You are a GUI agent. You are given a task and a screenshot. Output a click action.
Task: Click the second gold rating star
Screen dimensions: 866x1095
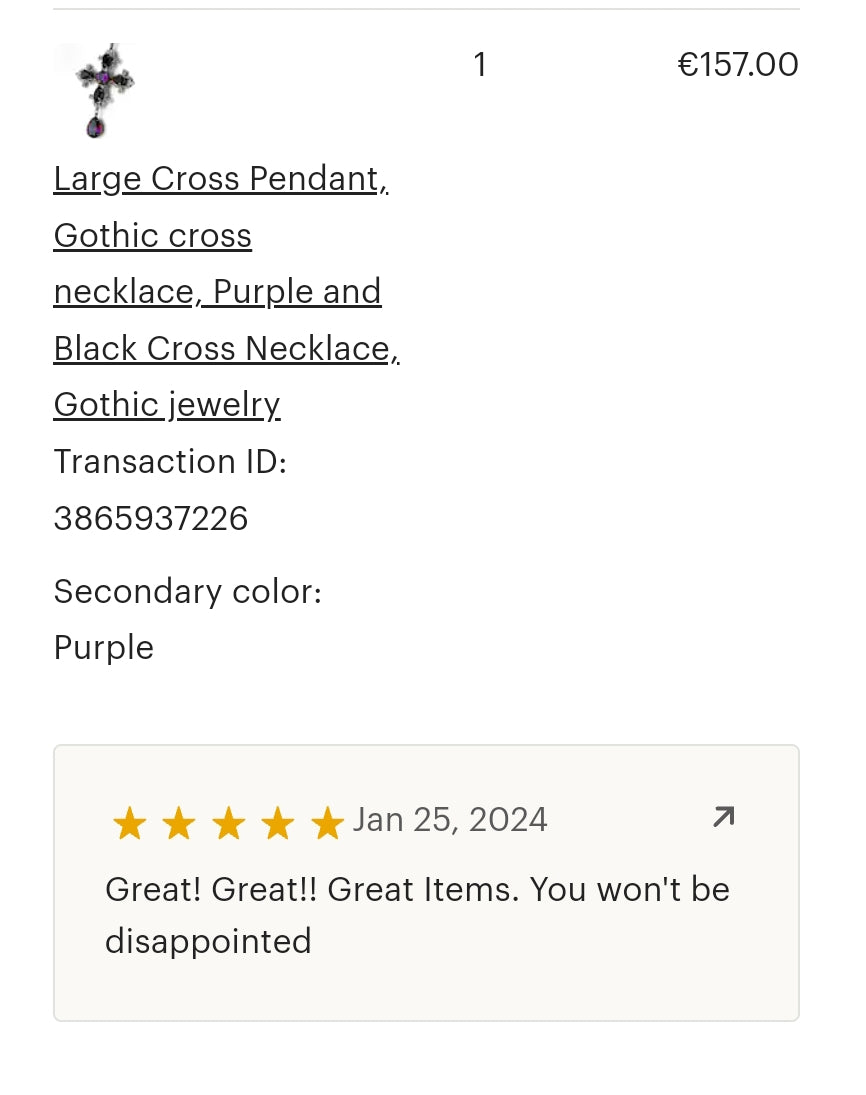coord(179,824)
